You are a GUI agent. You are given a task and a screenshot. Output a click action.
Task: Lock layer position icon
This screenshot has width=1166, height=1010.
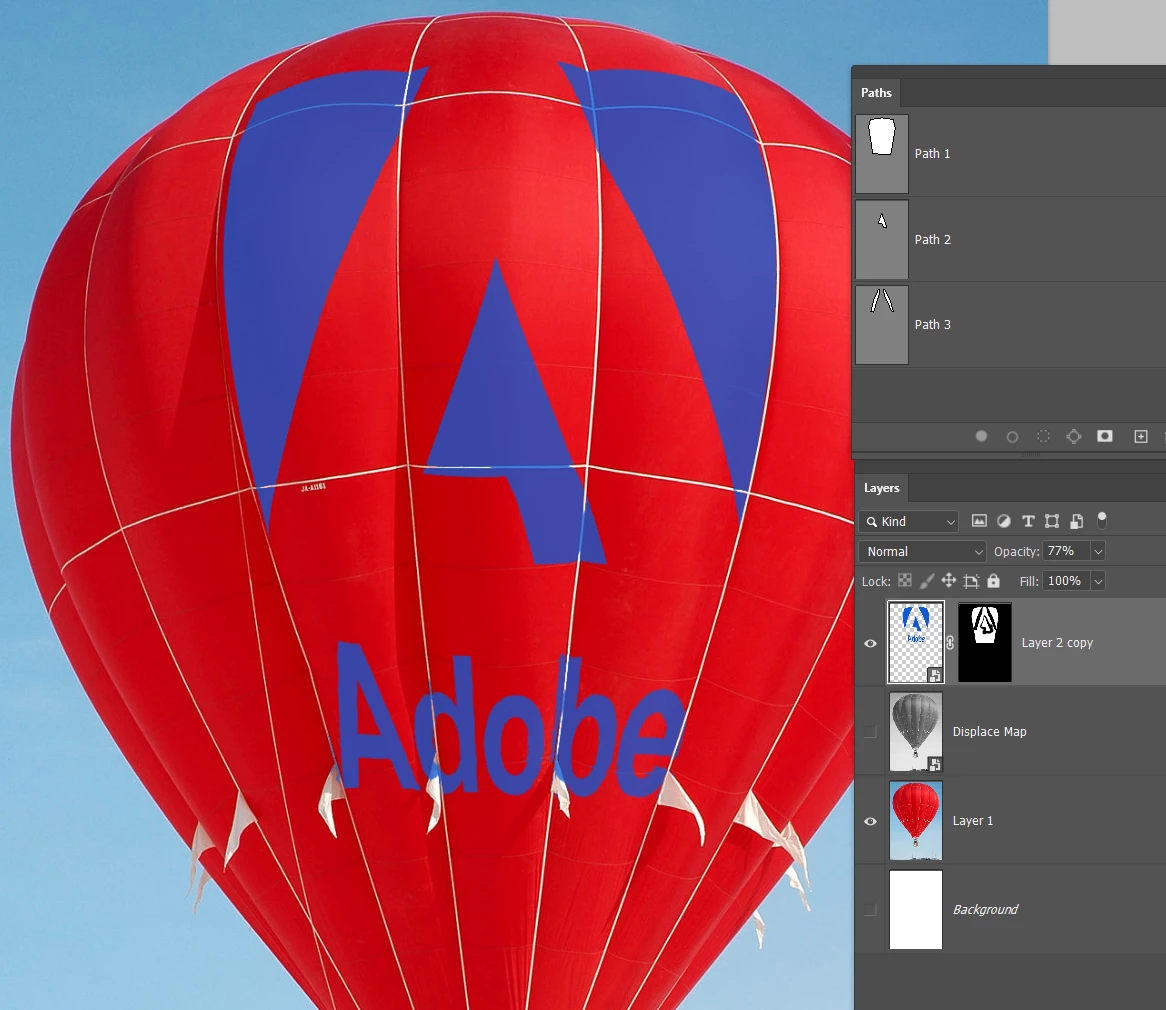949,581
